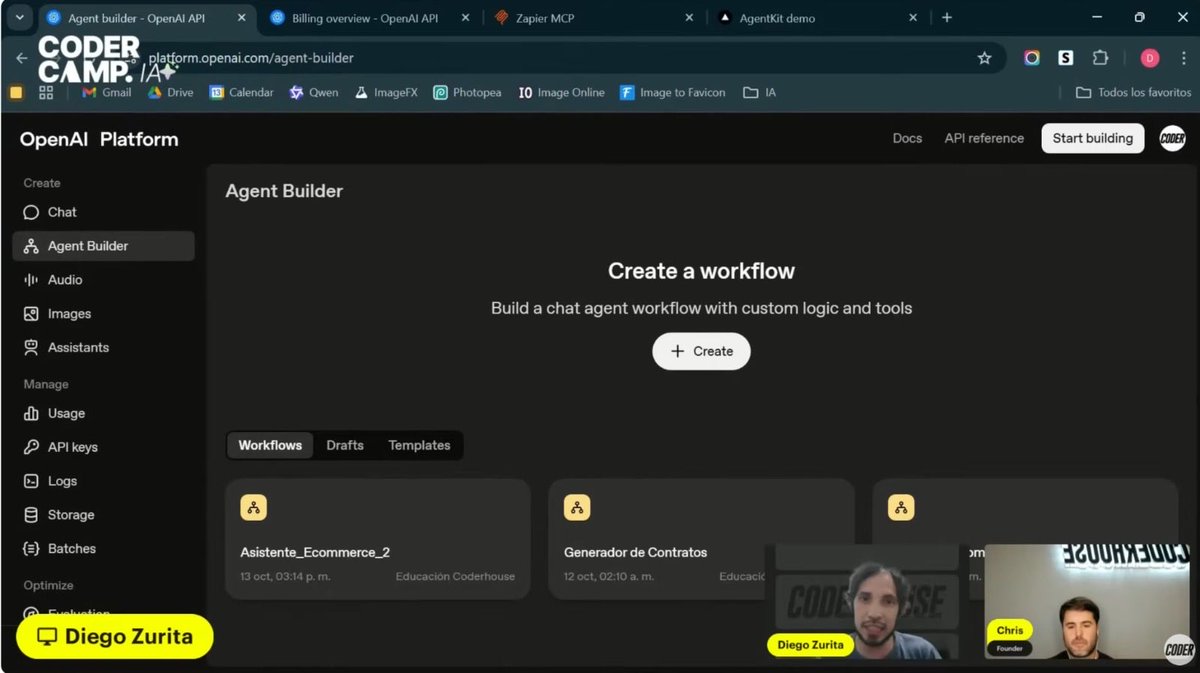Open the Image Online bookmark
The image size is (1200, 673).
561,92
